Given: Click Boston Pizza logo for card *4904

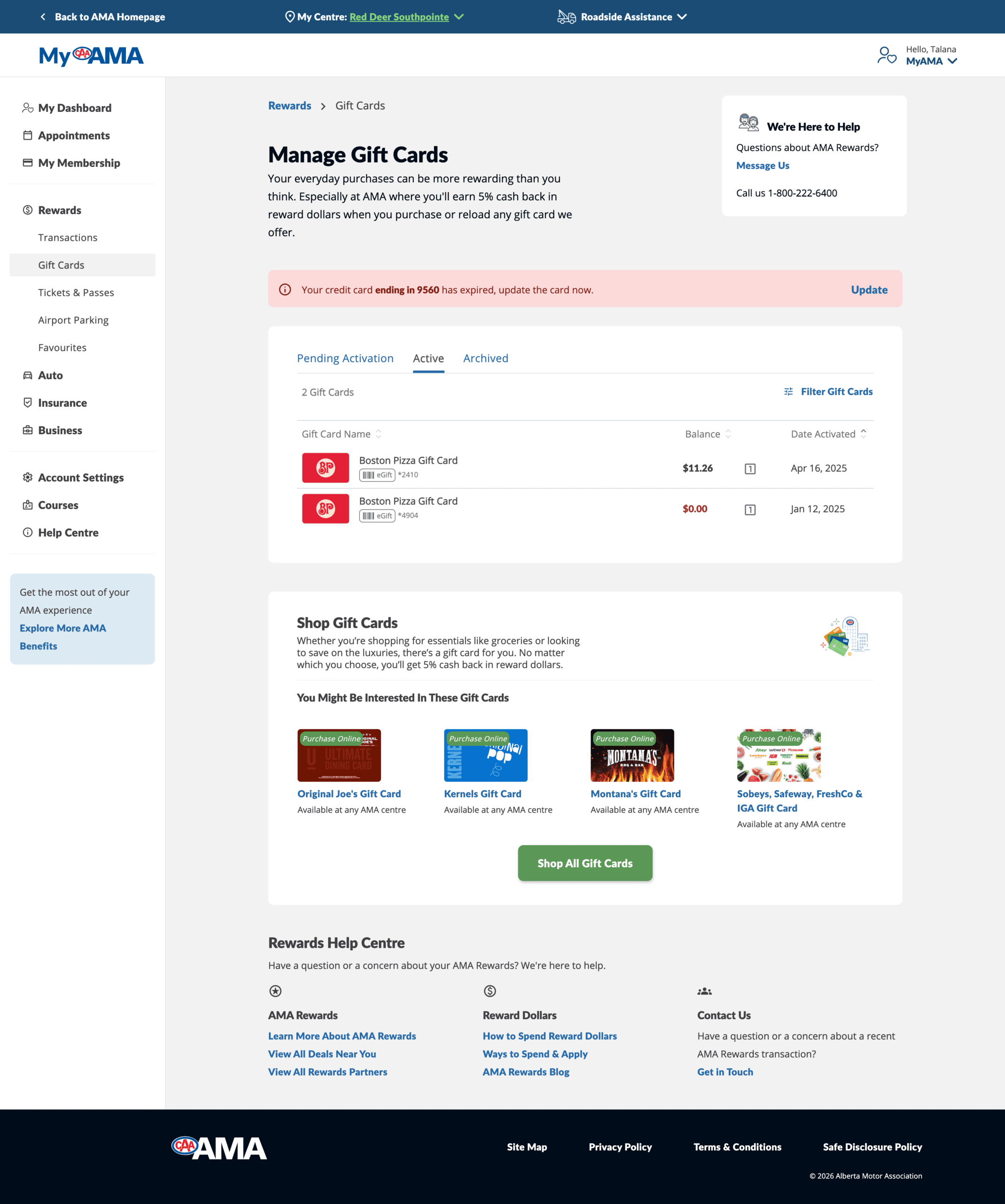Looking at the screenshot, I should click(325, 508).
